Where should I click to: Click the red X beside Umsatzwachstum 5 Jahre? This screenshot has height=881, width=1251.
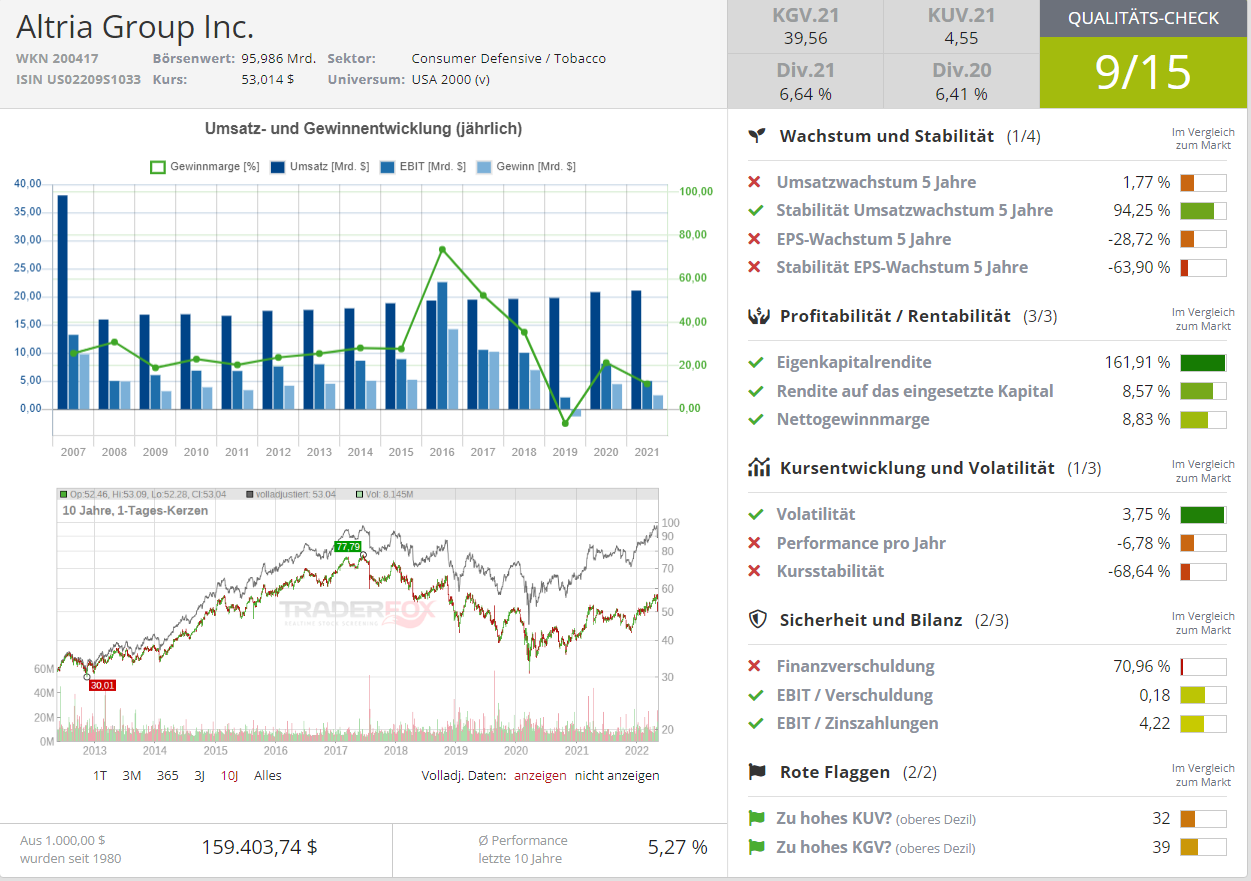[755, 182]
